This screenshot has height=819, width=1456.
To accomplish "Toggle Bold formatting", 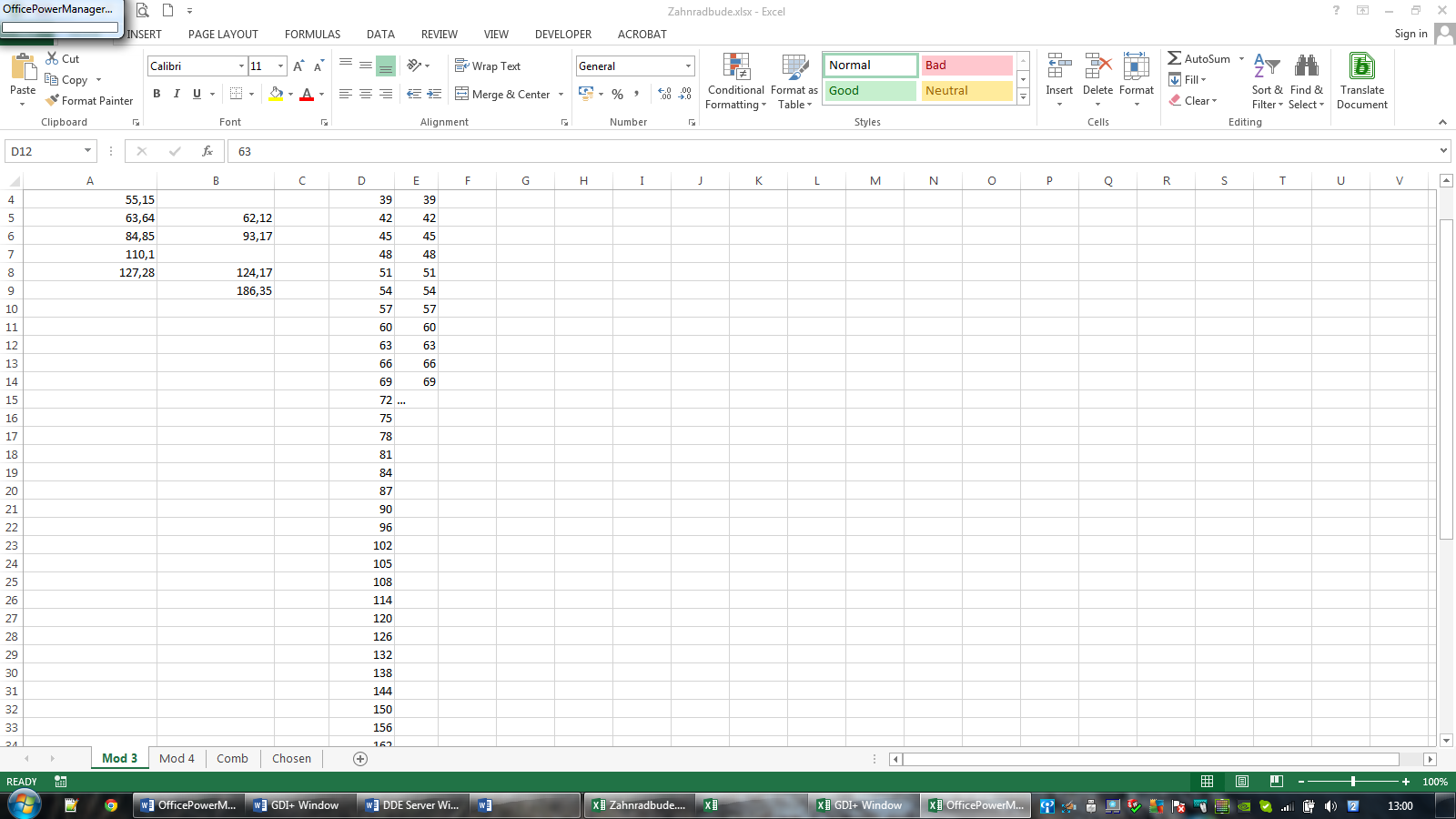I will click(x=157, y=94).
